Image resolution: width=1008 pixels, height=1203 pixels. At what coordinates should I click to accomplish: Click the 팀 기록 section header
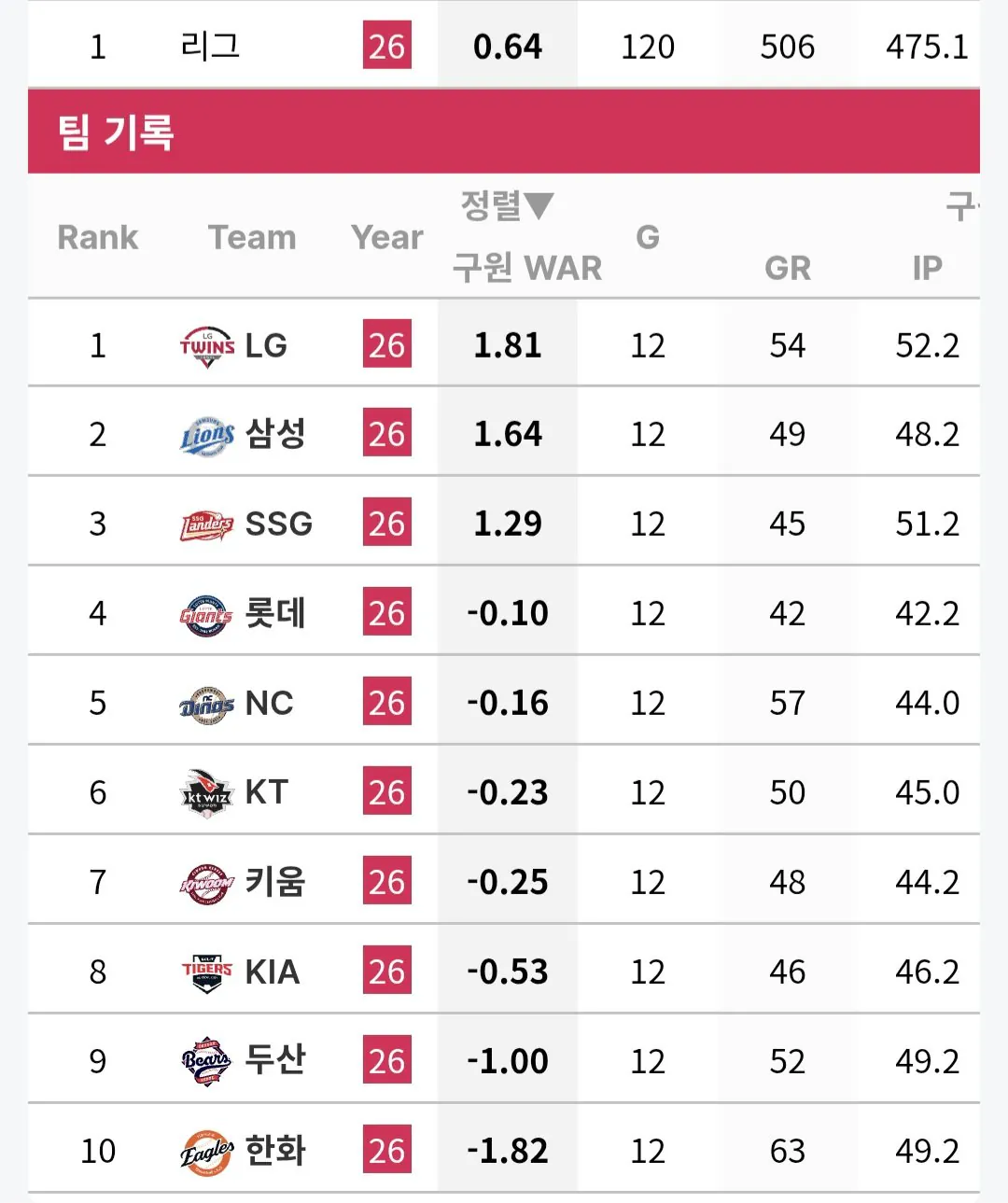pos(117,132)
